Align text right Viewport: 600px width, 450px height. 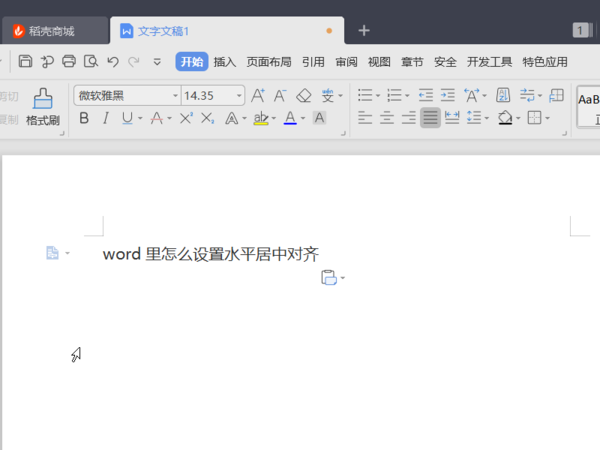click(x=409, y=118)
